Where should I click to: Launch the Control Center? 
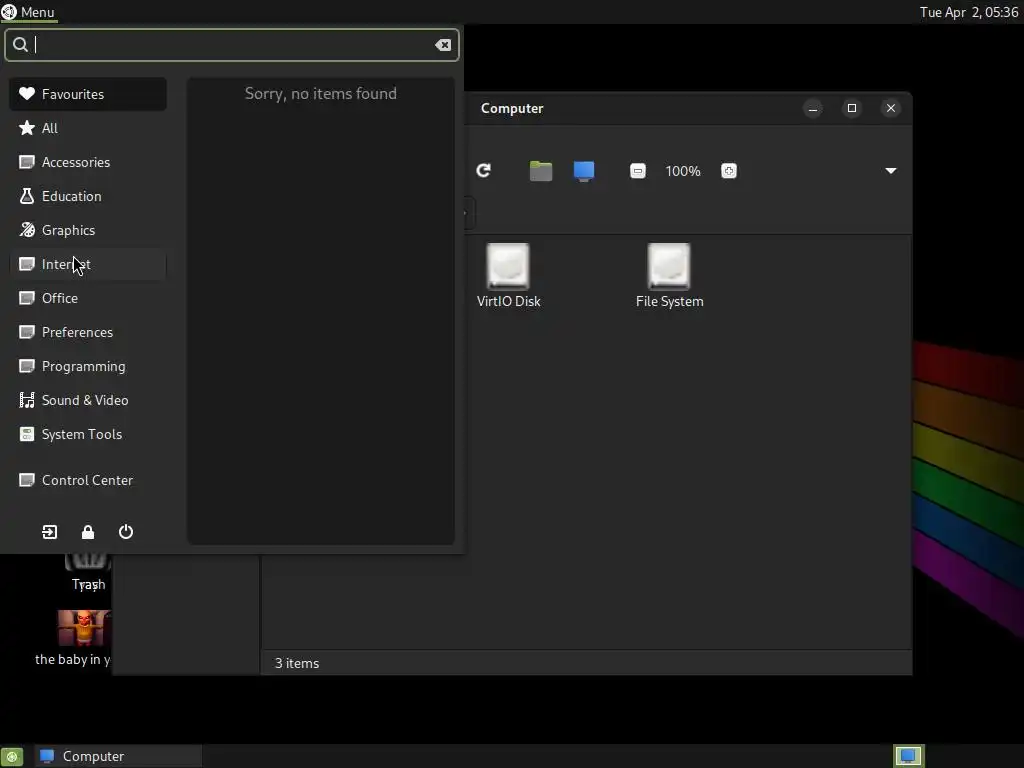coord(88,480)
